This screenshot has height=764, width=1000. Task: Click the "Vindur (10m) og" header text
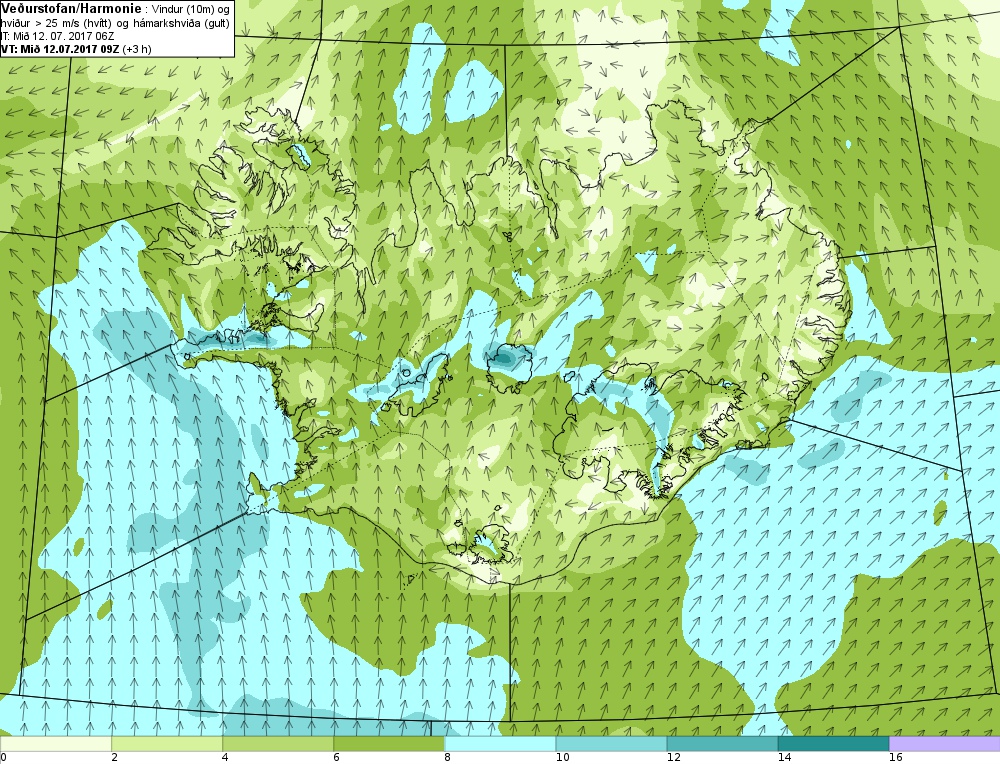click(x=189, y=10)
